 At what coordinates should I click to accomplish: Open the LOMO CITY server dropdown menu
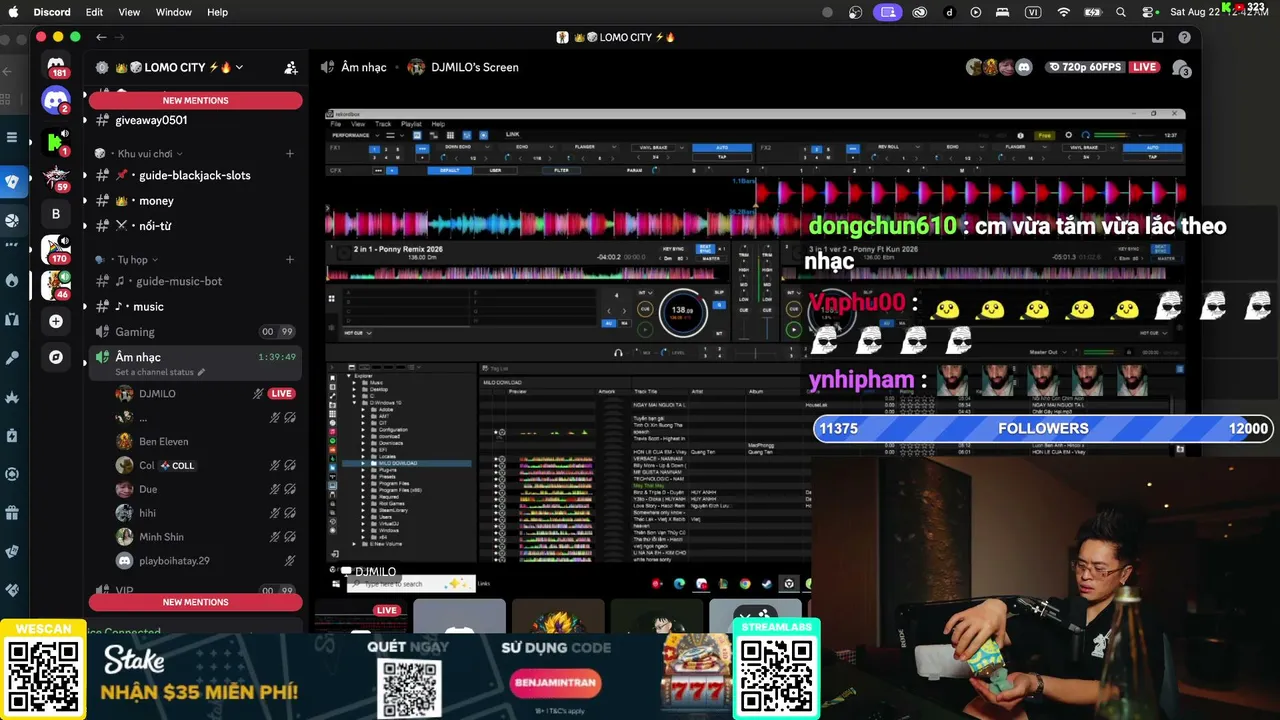pos(240,68)
